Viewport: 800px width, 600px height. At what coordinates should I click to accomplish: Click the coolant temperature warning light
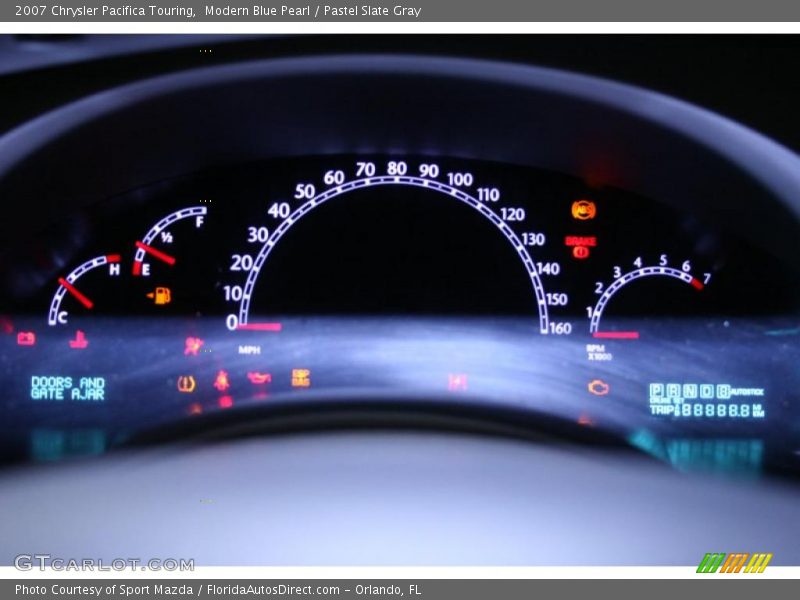(x=79, y=340)
